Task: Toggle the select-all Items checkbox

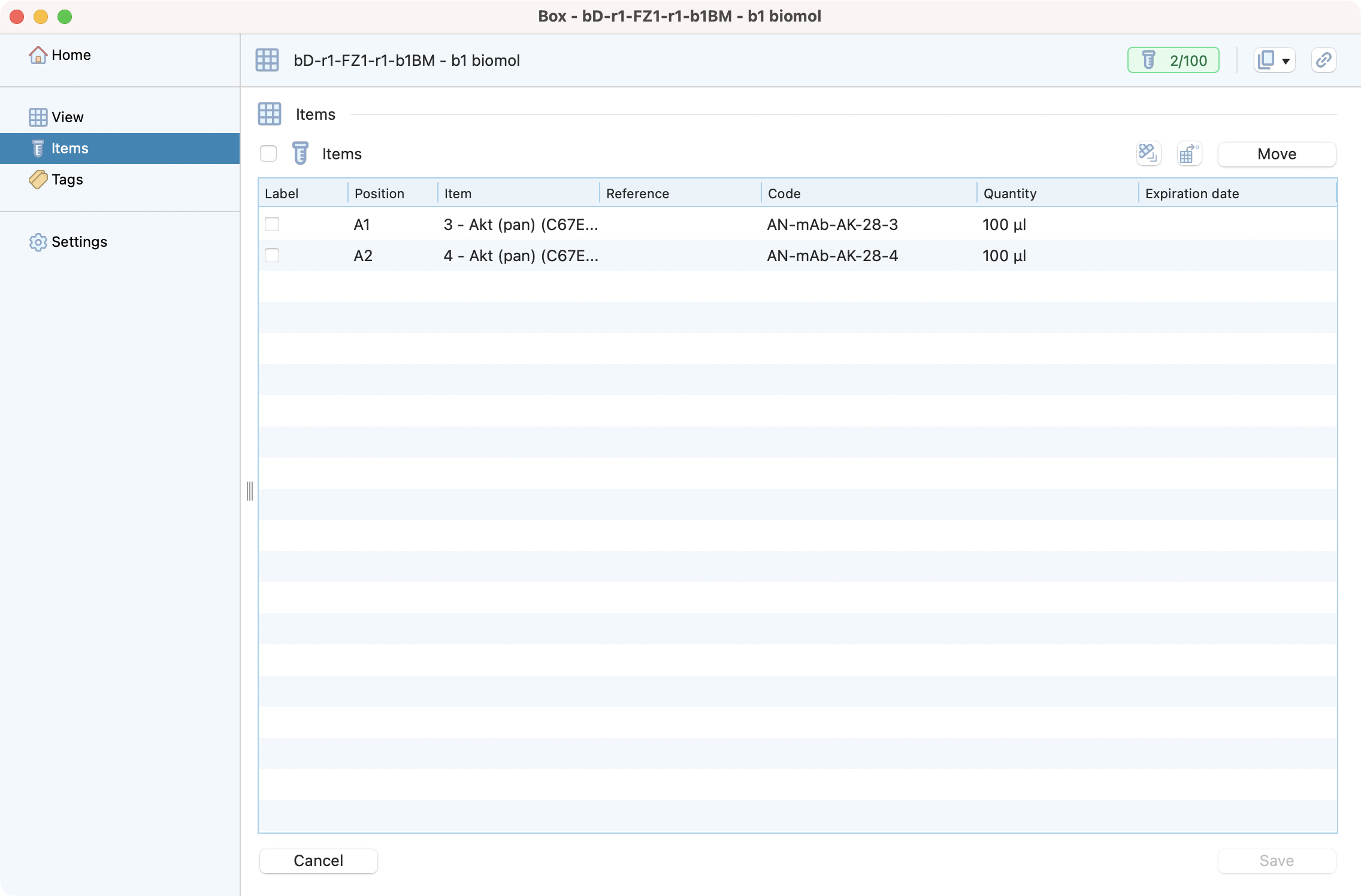Action: [268, 154]
